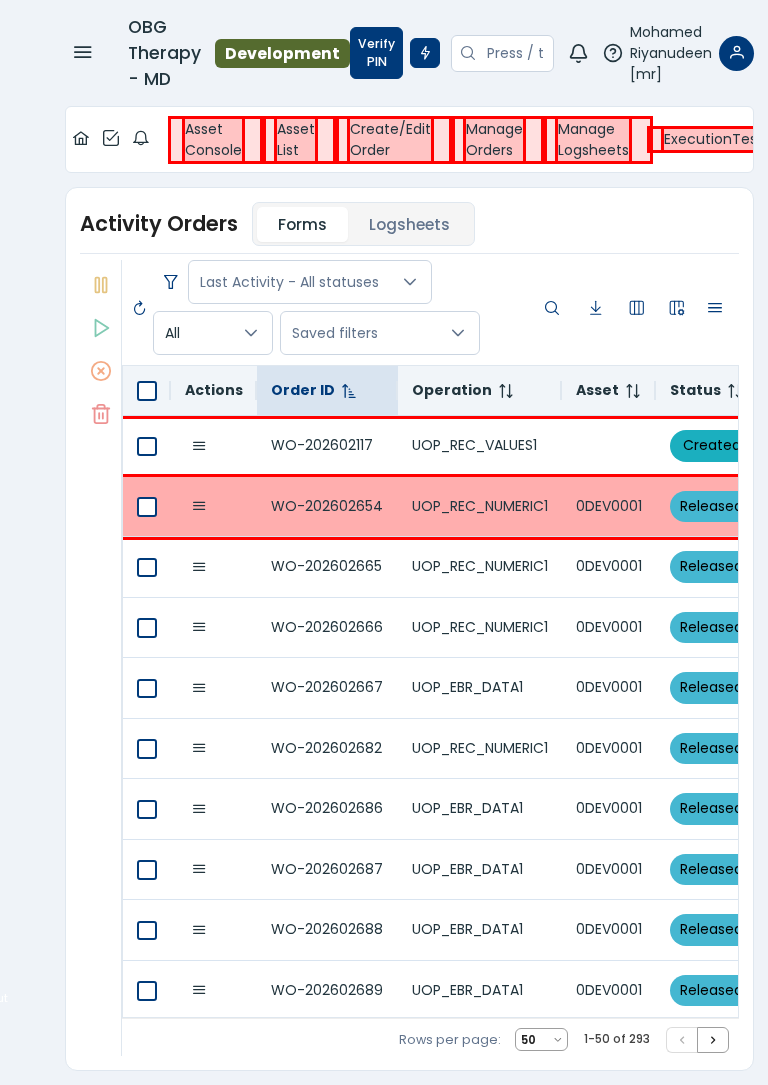This screenshot has height=1085, width=768.
Task: Change rows per page dropdown
Action: click(x=541, y=1040)
